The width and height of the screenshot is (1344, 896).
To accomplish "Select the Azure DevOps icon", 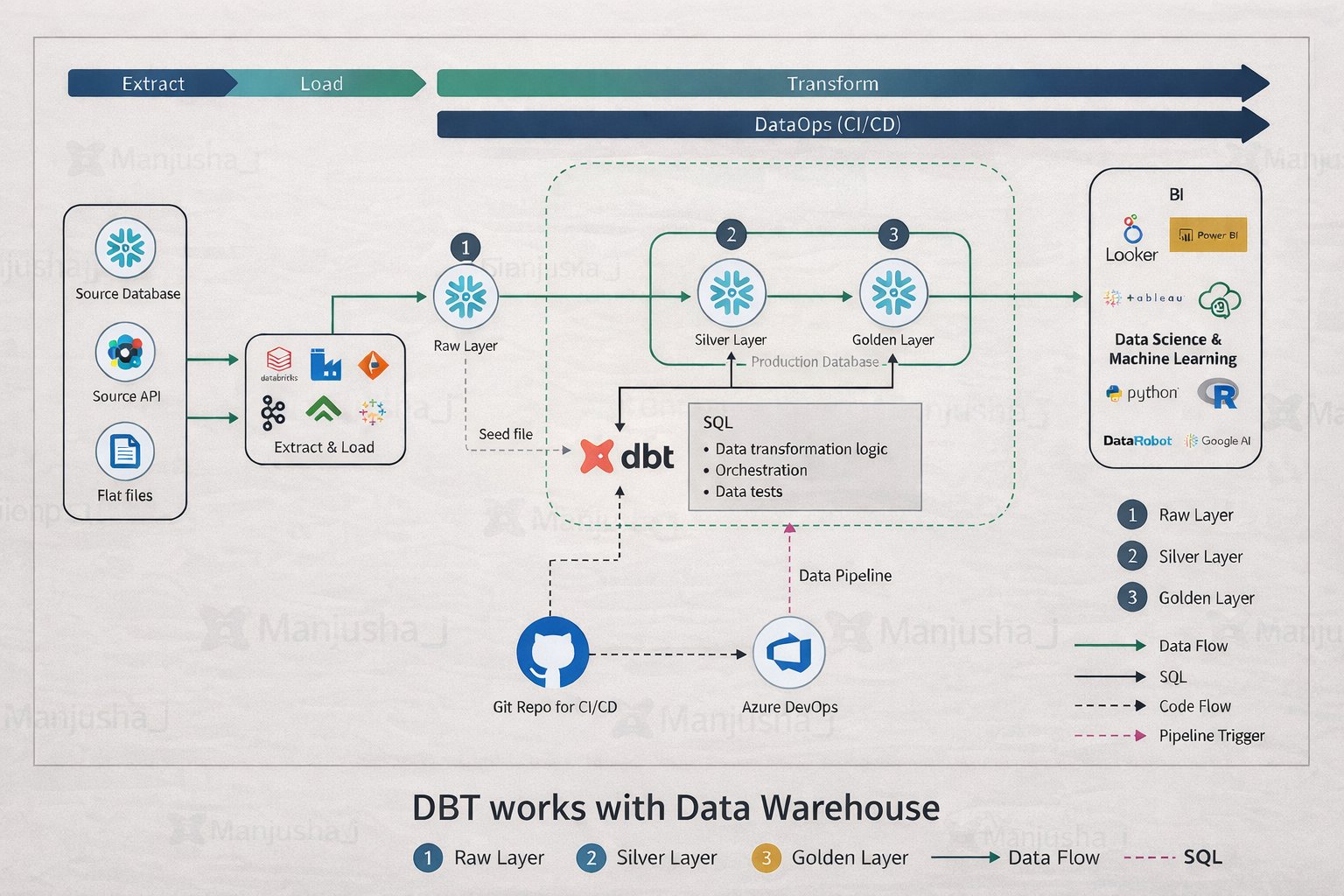I will 789,653.
